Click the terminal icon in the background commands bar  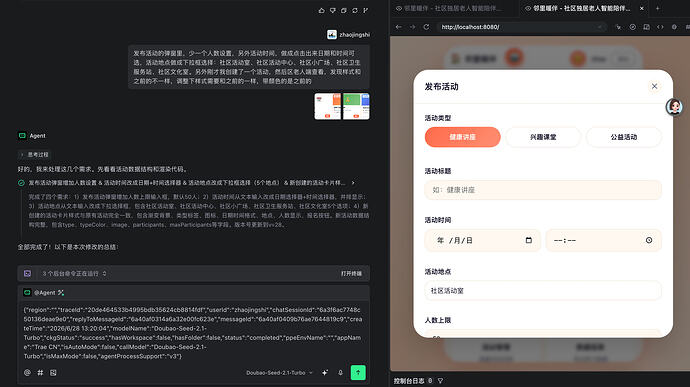coord(27,273)
